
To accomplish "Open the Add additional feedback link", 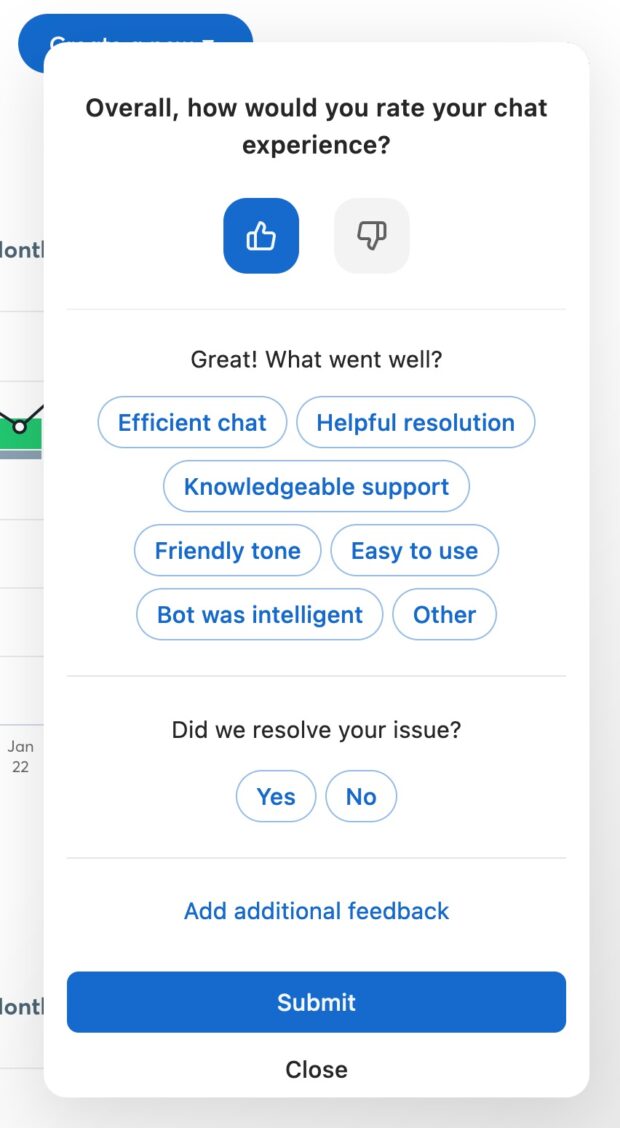I will click(x=316, y=911).
